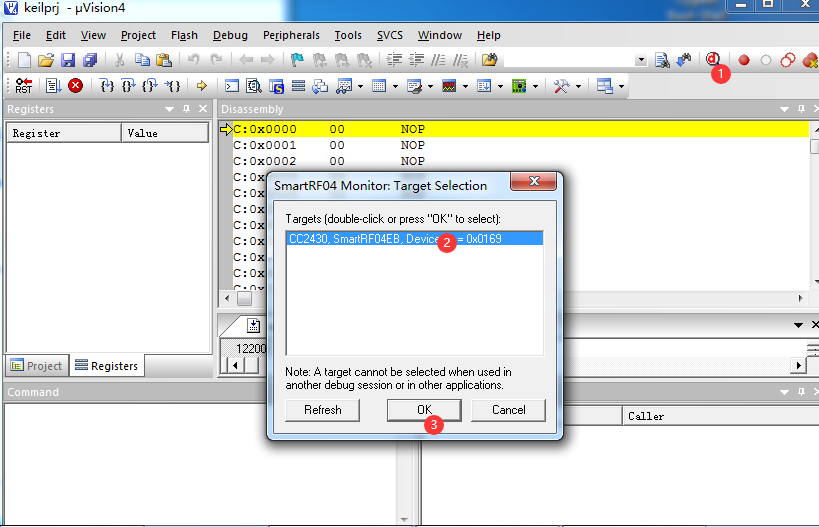Run program execution icon
819x527 pixels.
click(53, 86)
